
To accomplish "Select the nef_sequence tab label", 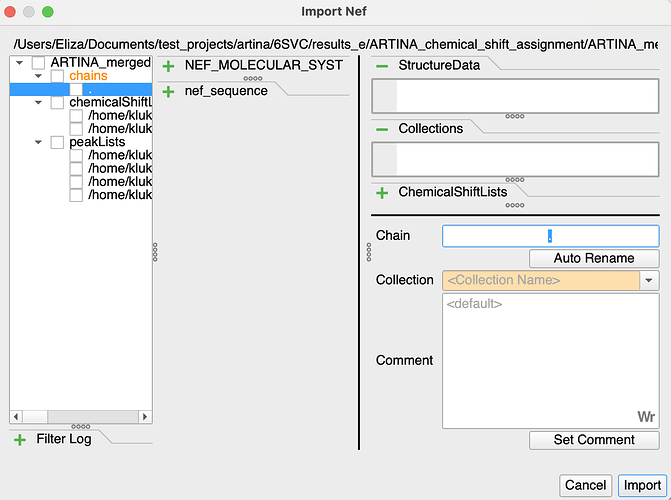I will (x=226, y=91).
